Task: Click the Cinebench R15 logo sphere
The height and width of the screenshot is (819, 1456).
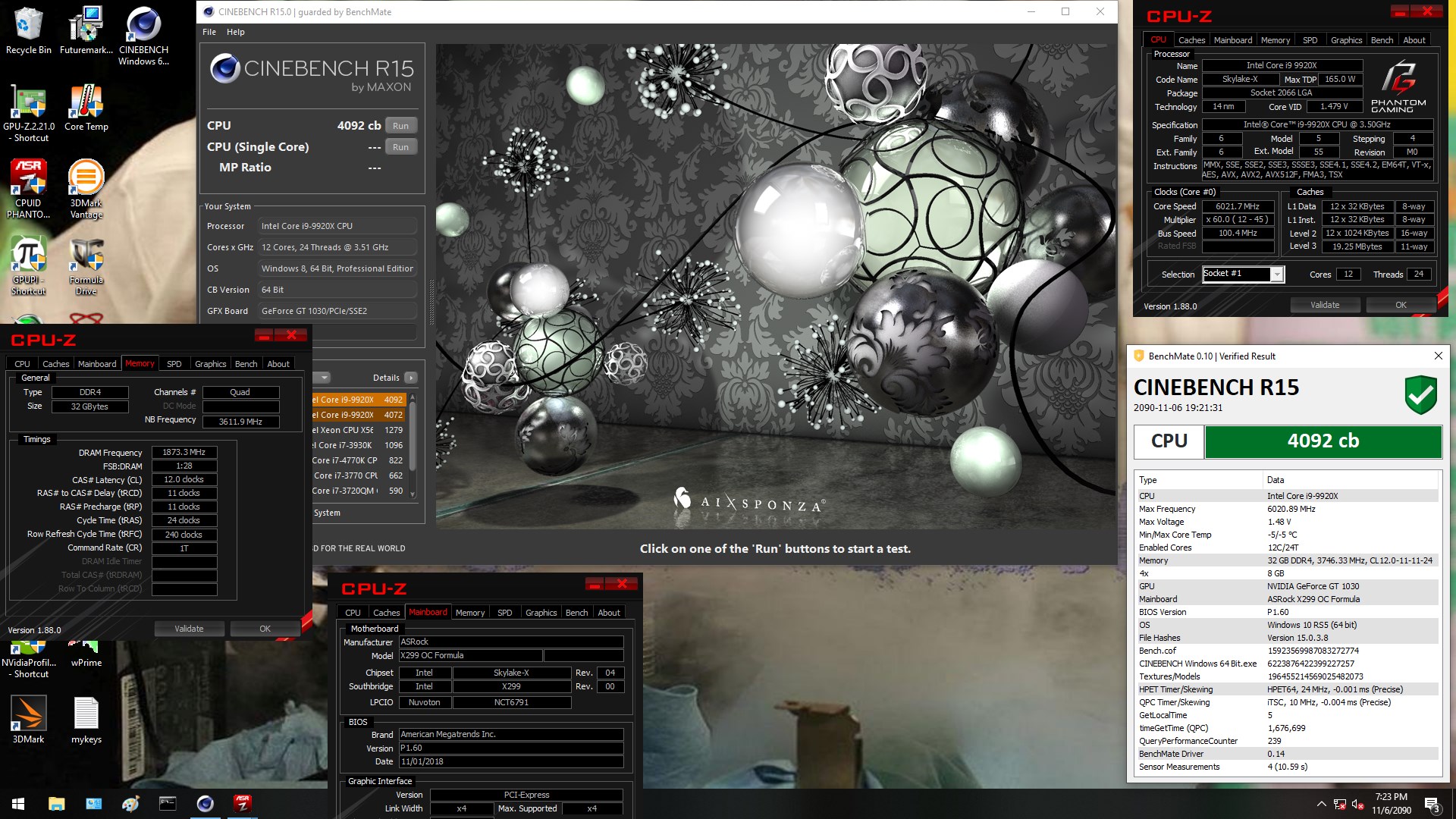Action: click(x=225, y=68)
